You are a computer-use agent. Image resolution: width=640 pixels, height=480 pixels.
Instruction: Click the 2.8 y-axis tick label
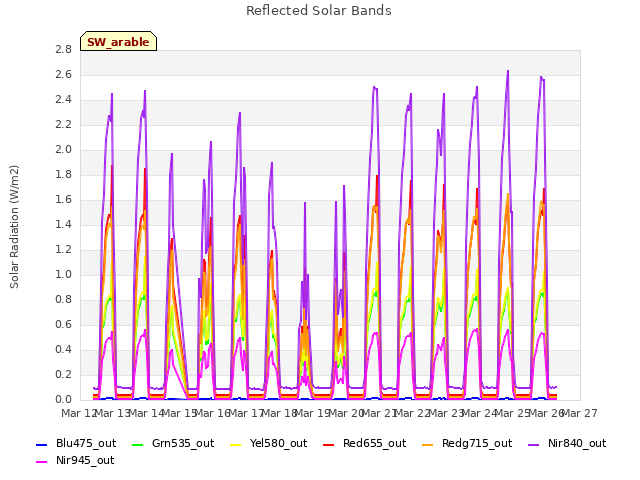(x=63, y=49)
